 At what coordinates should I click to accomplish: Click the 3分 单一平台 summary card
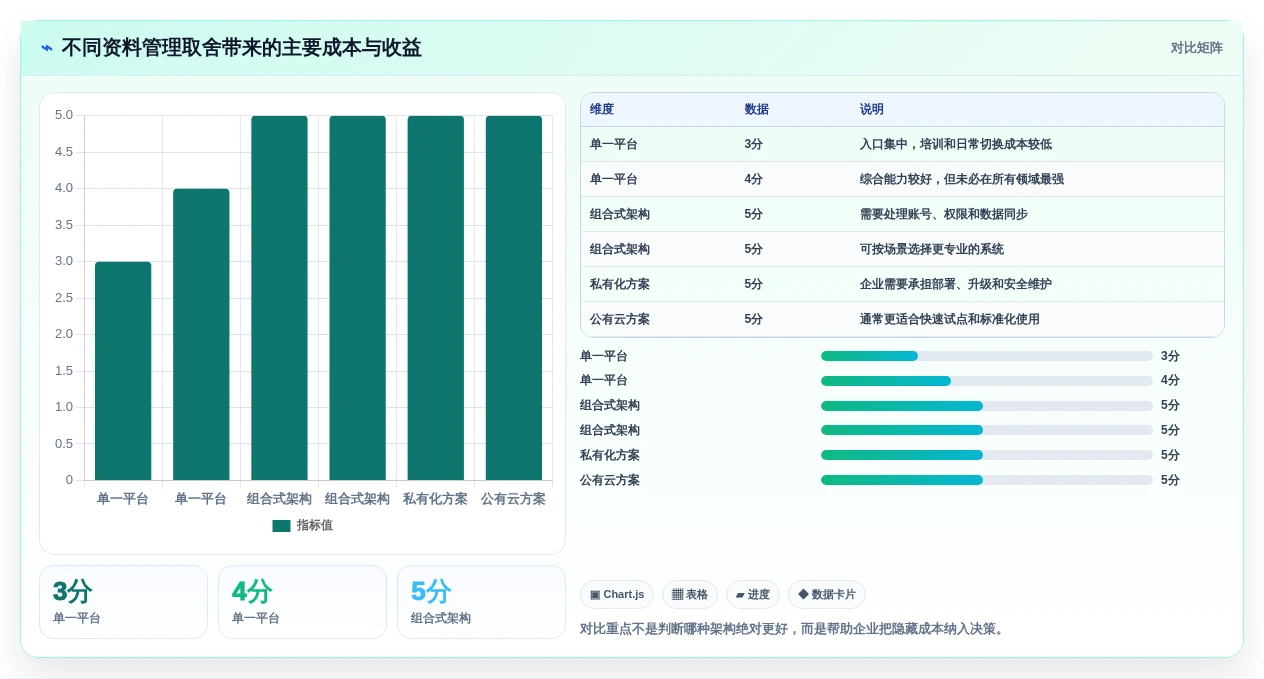click(x=123, y=602)
